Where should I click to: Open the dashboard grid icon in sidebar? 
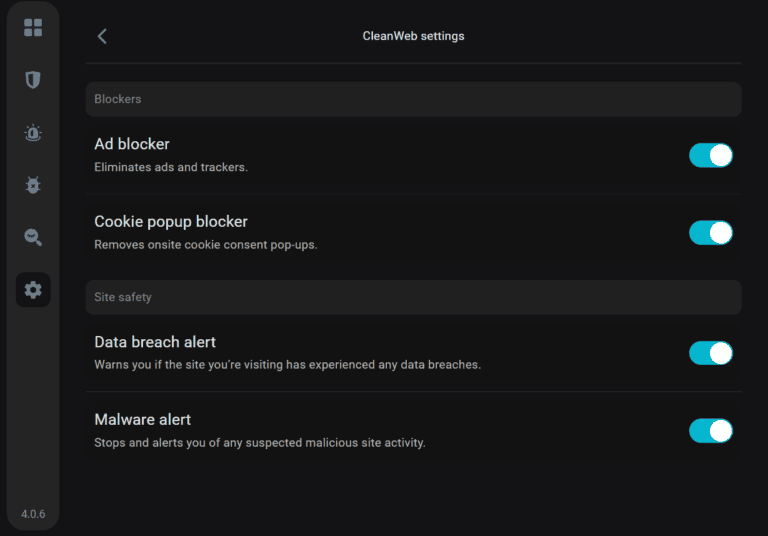click(x=33, y=28)
